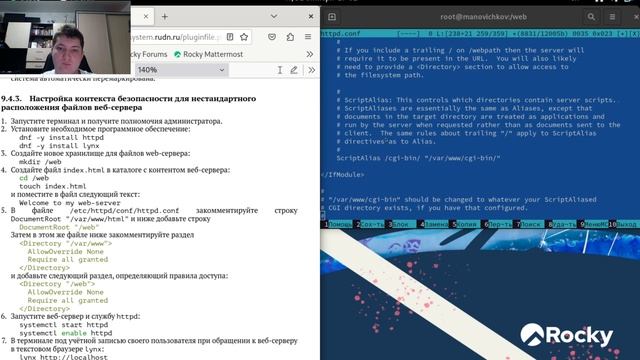The image size is (640, 360).
Task: Open the Firefox extensions puzzle icon
Action: coord(290,37)
